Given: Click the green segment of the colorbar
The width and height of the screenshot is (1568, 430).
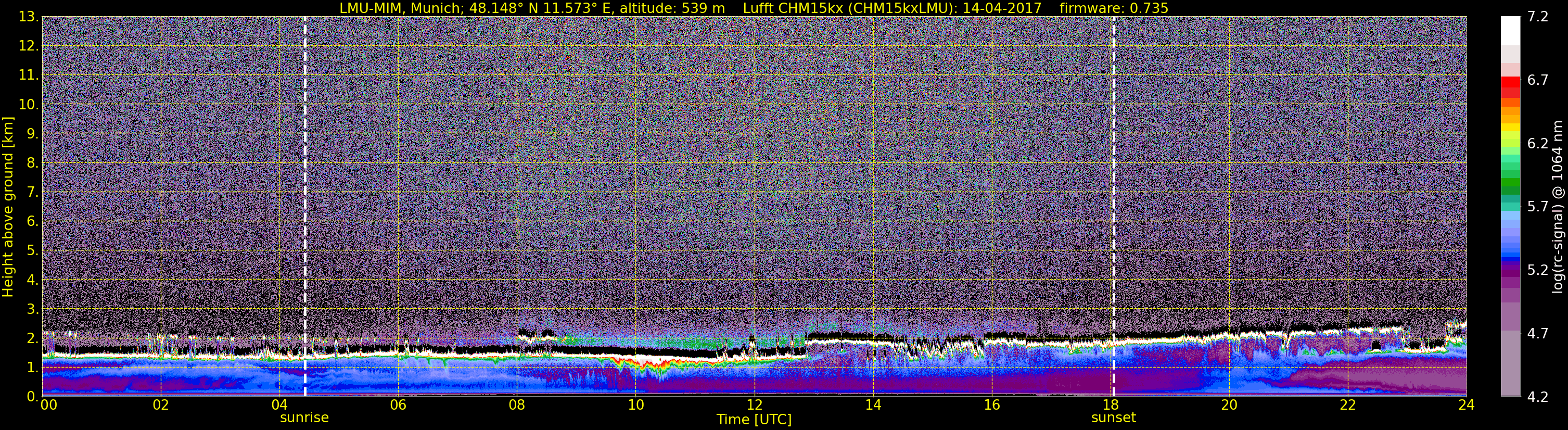Looking at the screenshot, I should (1510, 183).
